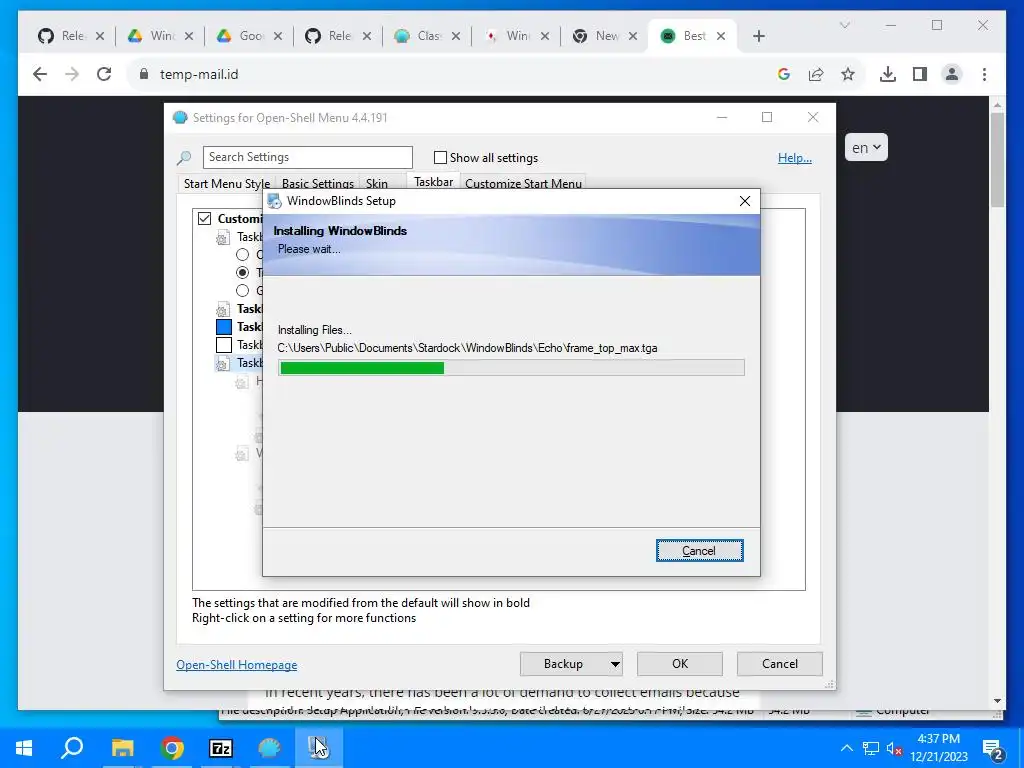Switch to the Best temp-mail Chrome tab
1024x768 pixels.
692,36
